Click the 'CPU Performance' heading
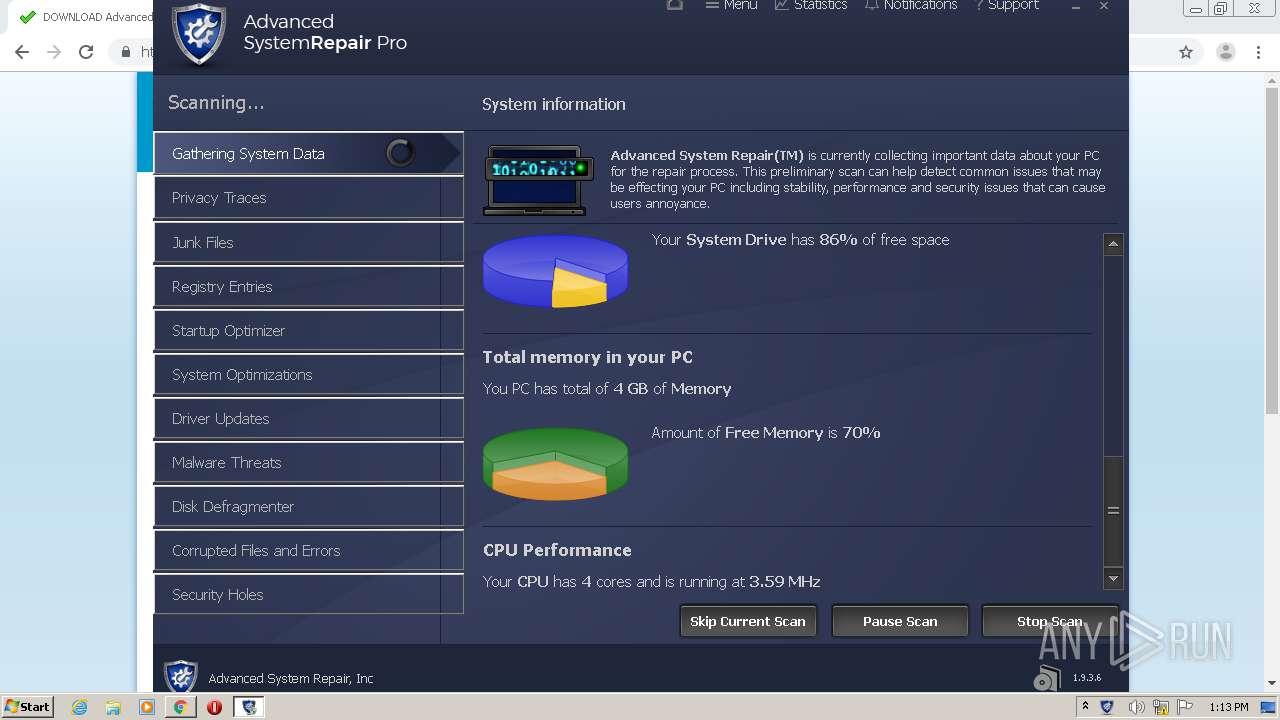Screen dimensions: 1280x720 tap(557, 550)
